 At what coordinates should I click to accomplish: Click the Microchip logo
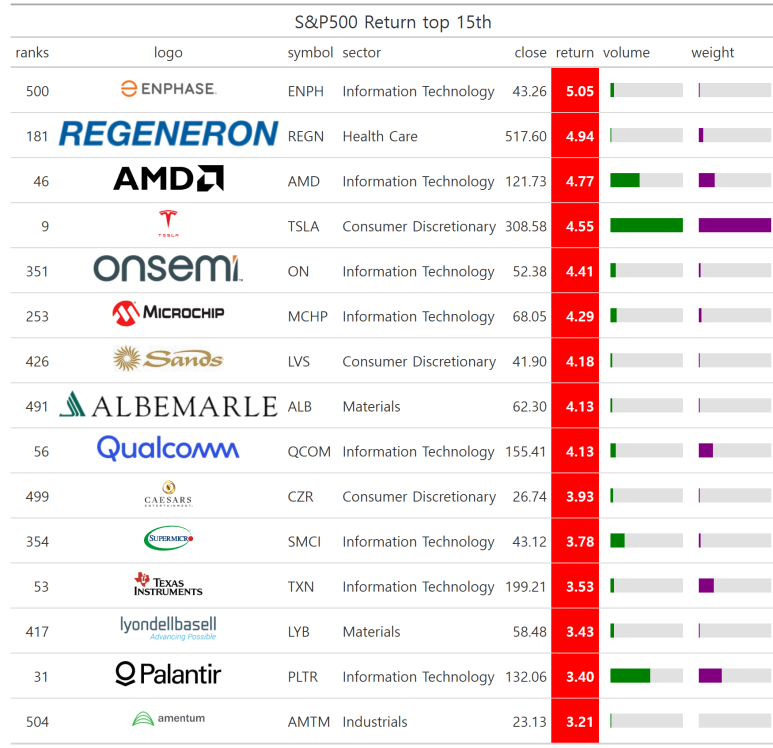click(x=168, y=313)
